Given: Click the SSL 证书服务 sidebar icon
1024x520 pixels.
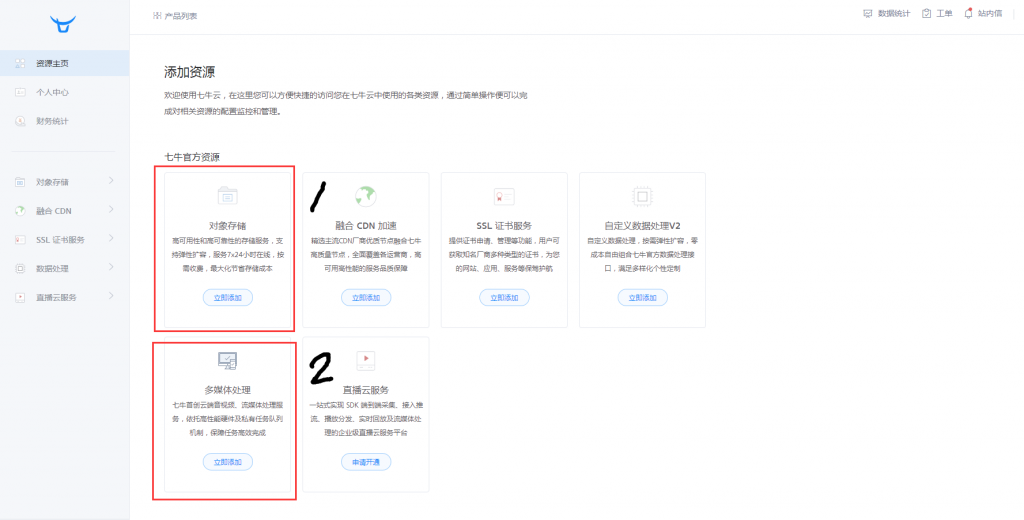Looking at the screenshot, I should pos(20,240).
